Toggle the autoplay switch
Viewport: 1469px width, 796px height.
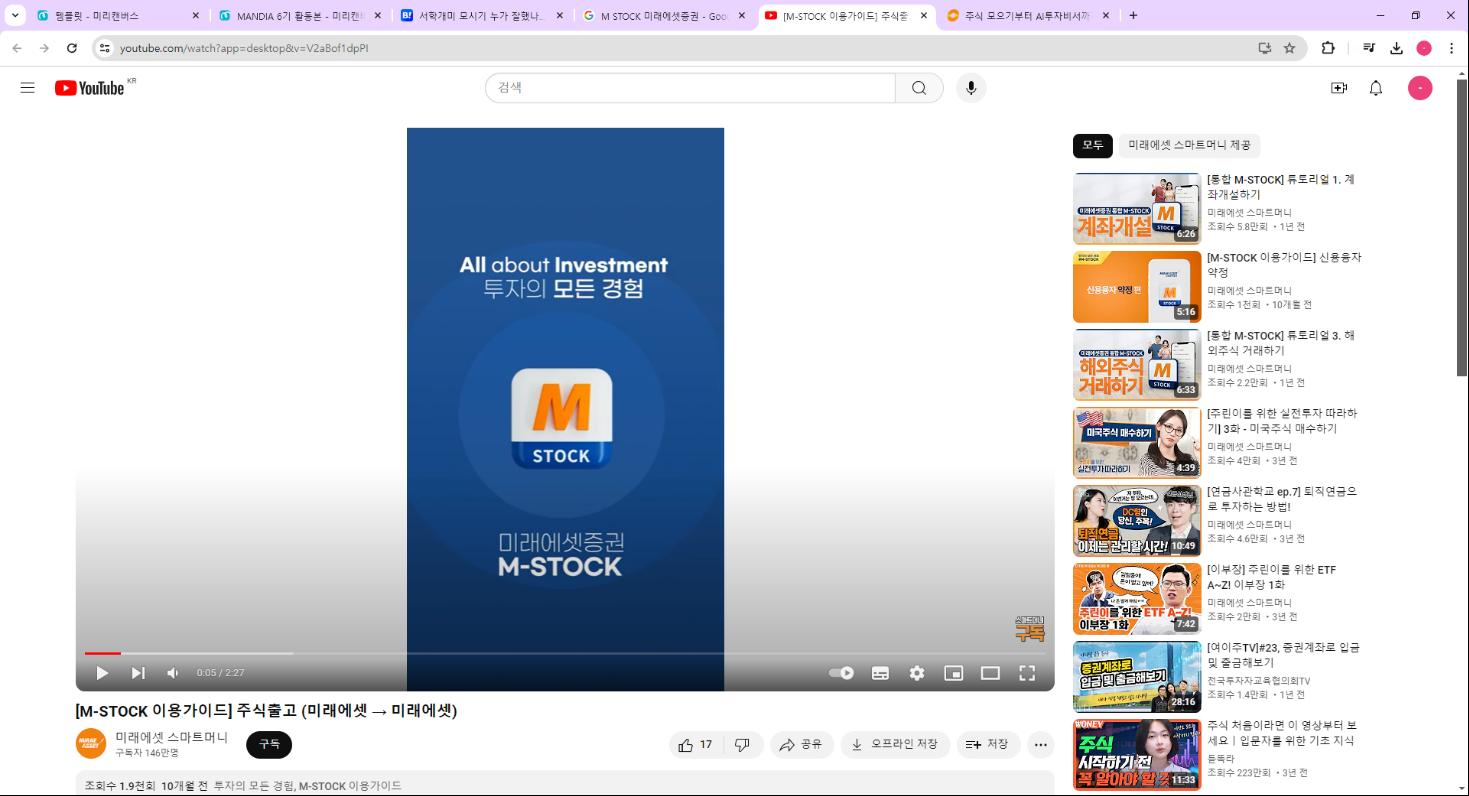[842, 673]
